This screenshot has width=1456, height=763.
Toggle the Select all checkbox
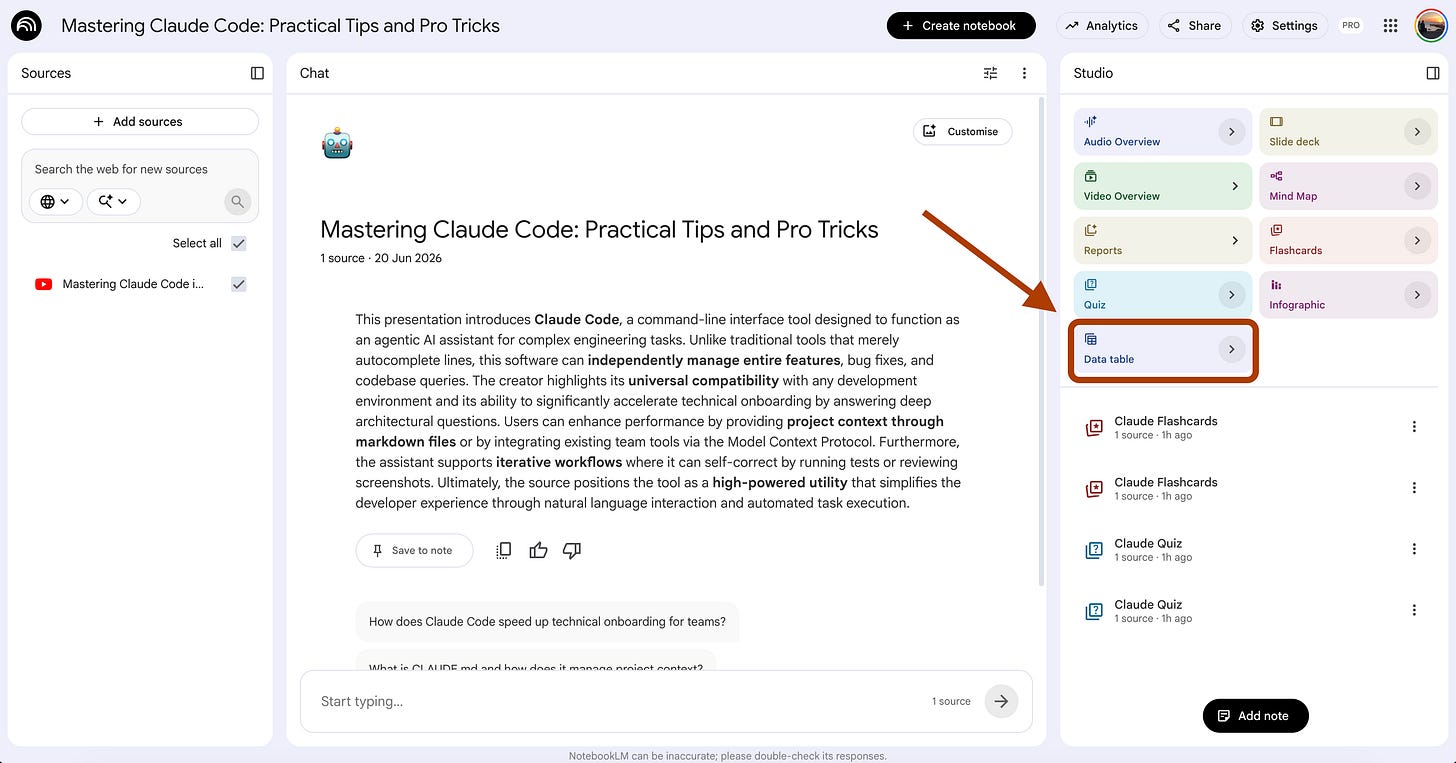pyautogui.click(x=238, y=243)
